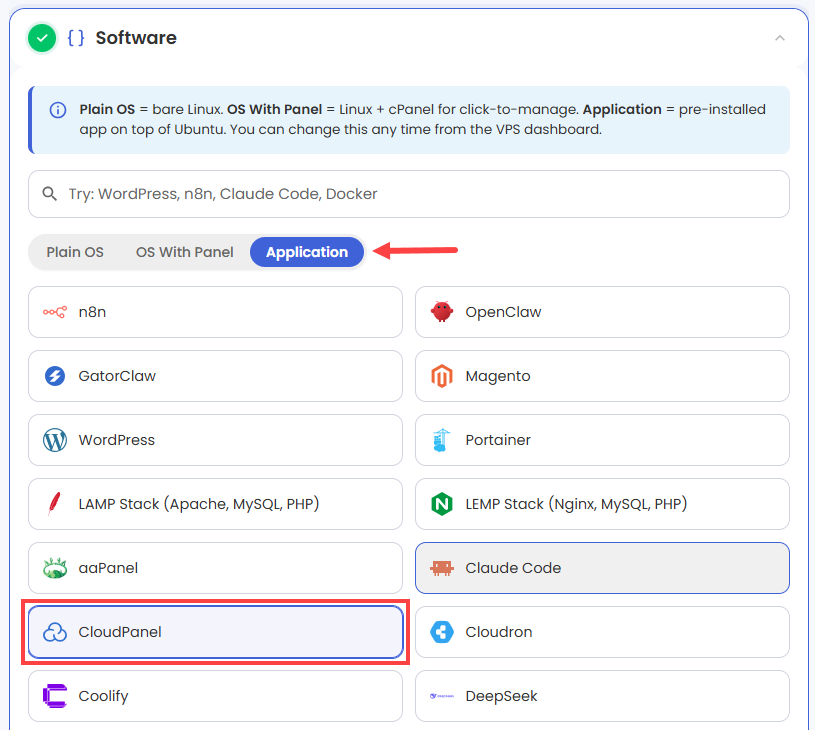Click the DeepSeek logo icon
Screen dimensions: 815x730
[442, 696]
